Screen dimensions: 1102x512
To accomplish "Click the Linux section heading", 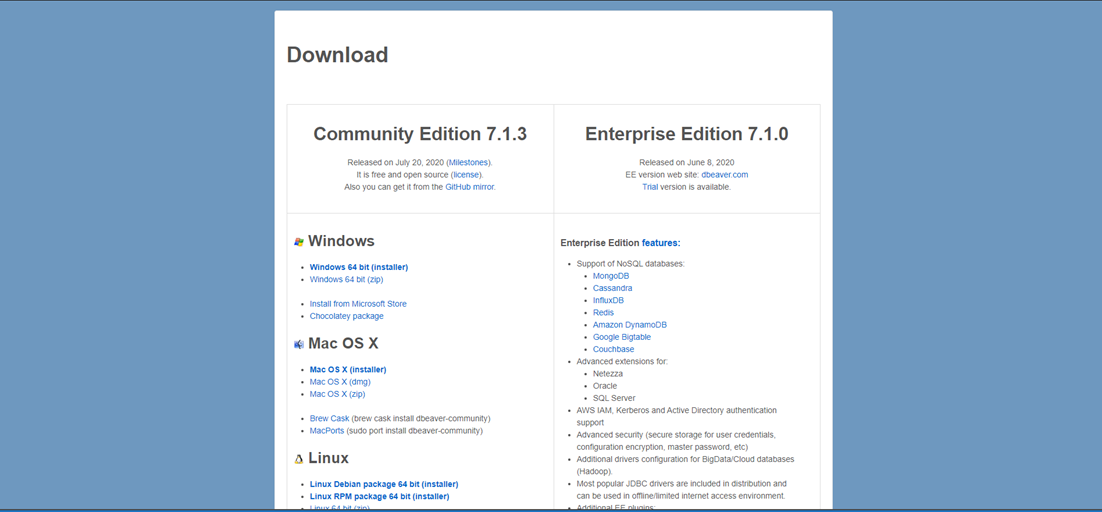I will click(x=328, y=458).
